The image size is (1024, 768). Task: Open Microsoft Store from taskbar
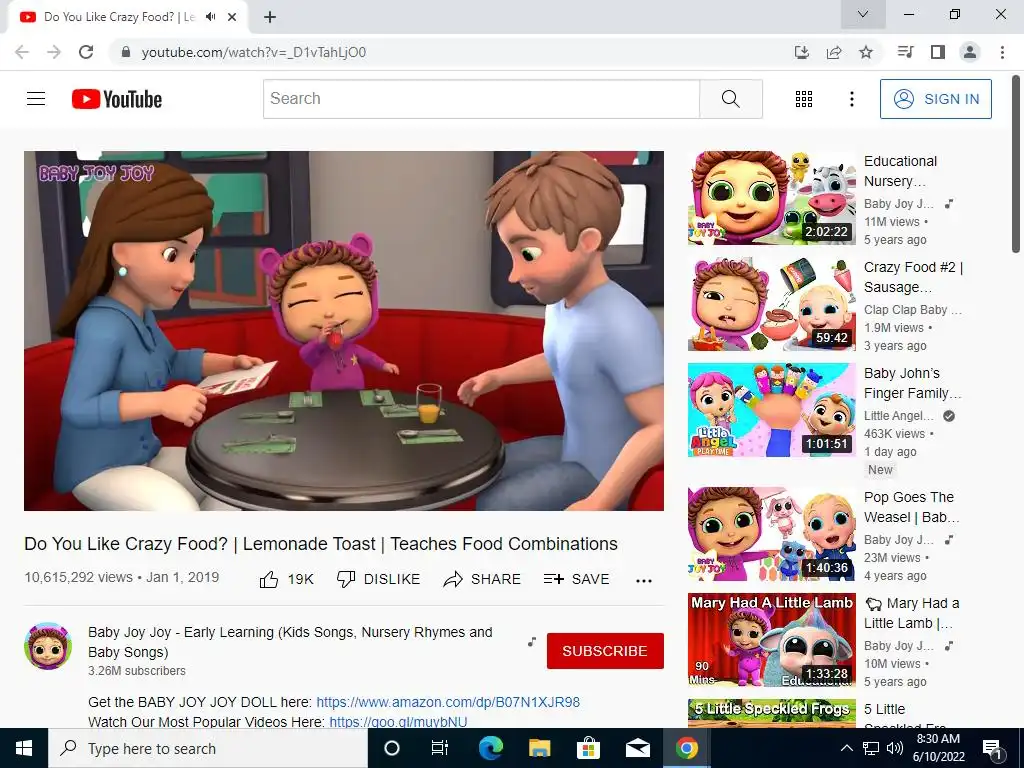pyautogui.click(x=588, y=748)
